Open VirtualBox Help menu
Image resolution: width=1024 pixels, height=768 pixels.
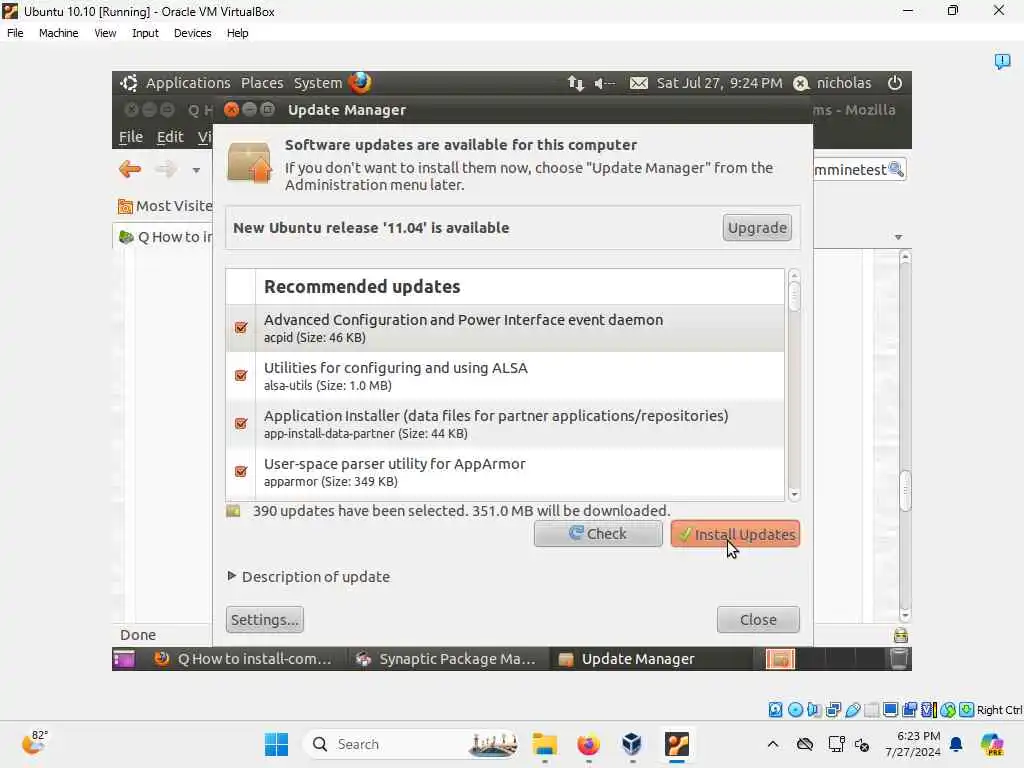(237, 33)
